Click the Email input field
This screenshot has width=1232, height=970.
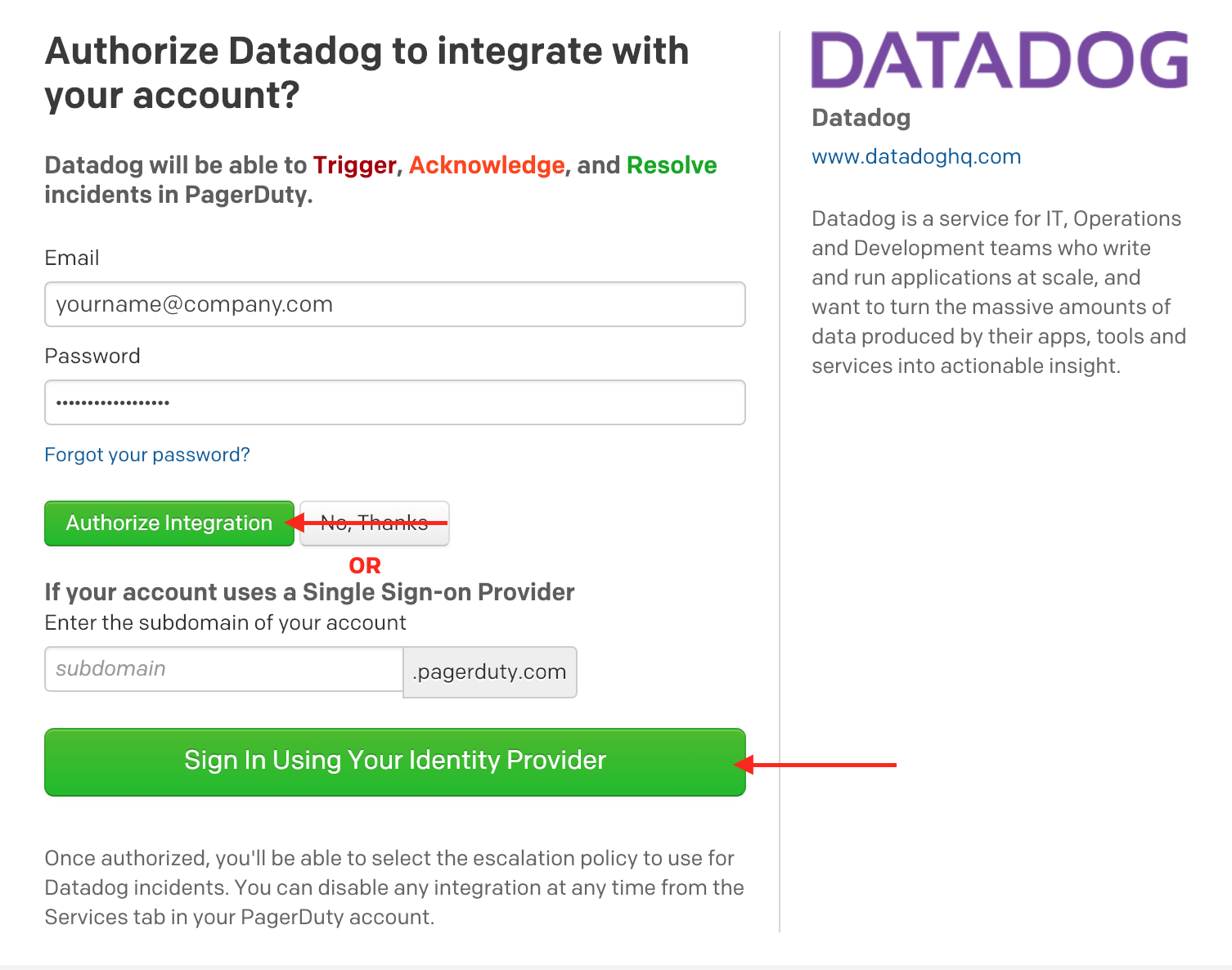[394, 304]
